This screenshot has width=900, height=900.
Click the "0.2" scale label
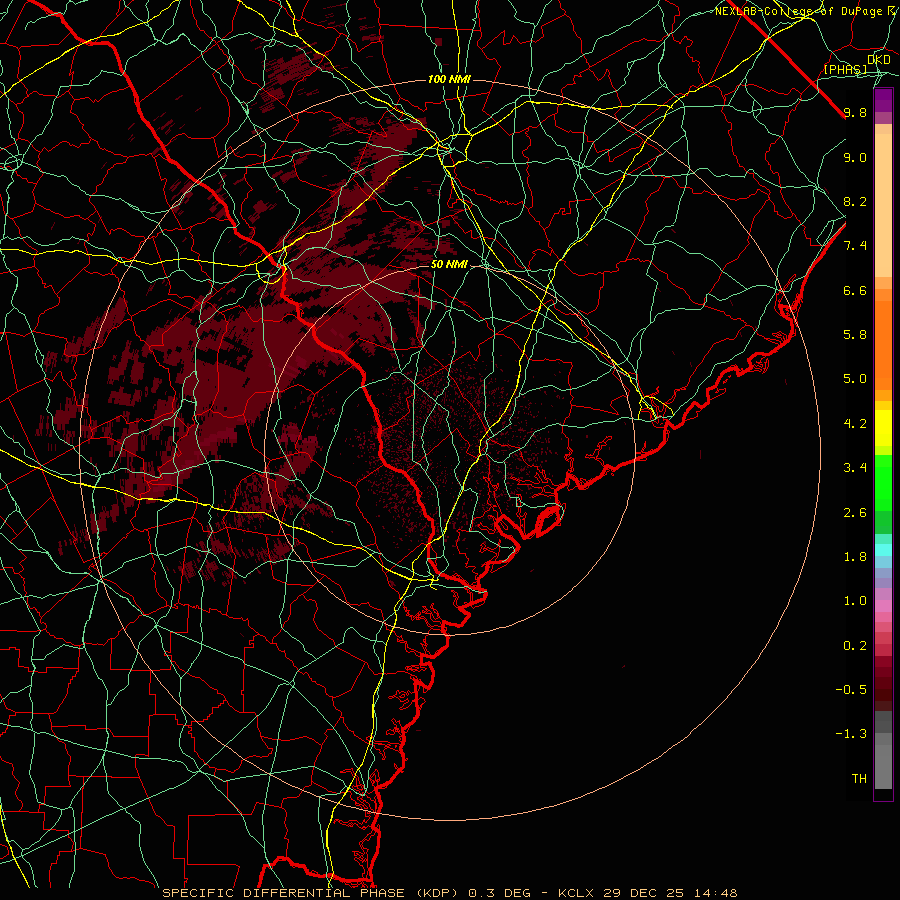click(855, 646)
